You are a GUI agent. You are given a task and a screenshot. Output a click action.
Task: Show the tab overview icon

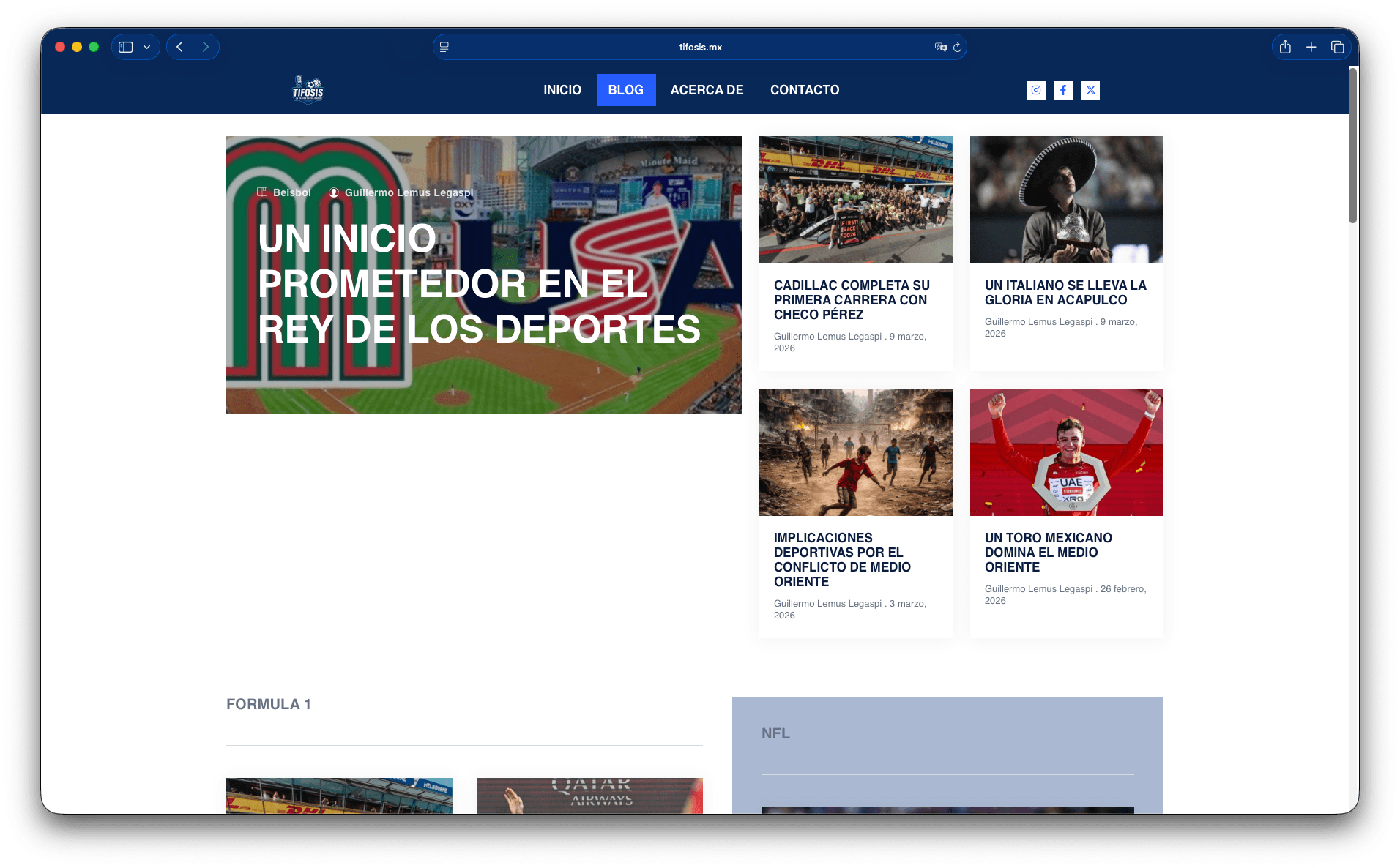tap(1338, 47)
